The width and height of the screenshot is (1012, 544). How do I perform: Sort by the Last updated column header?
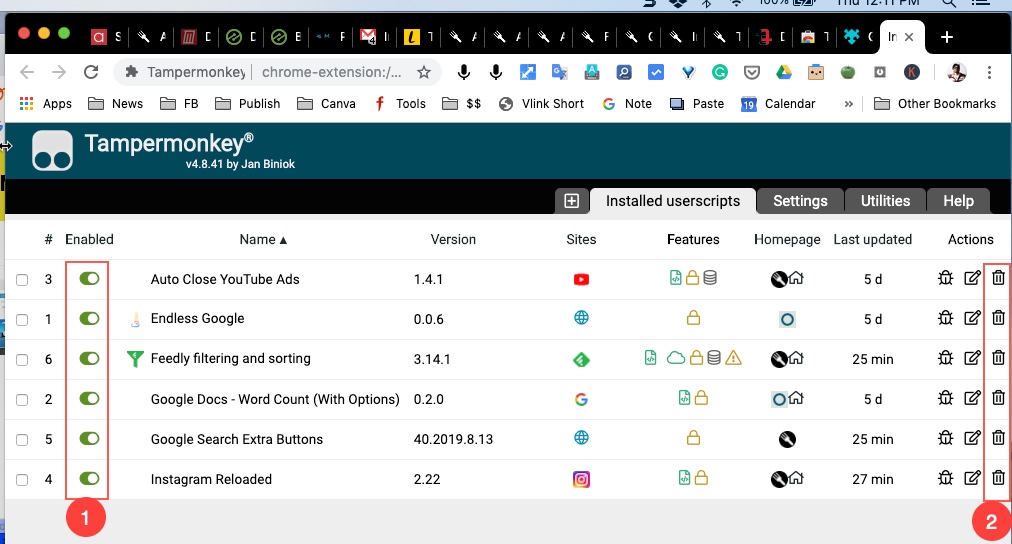tap(873, 239)
